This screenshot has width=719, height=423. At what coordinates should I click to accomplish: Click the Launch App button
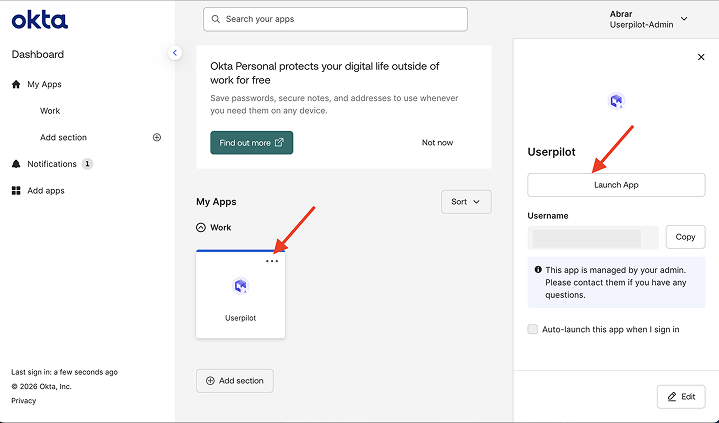click(x=616, y=185)
